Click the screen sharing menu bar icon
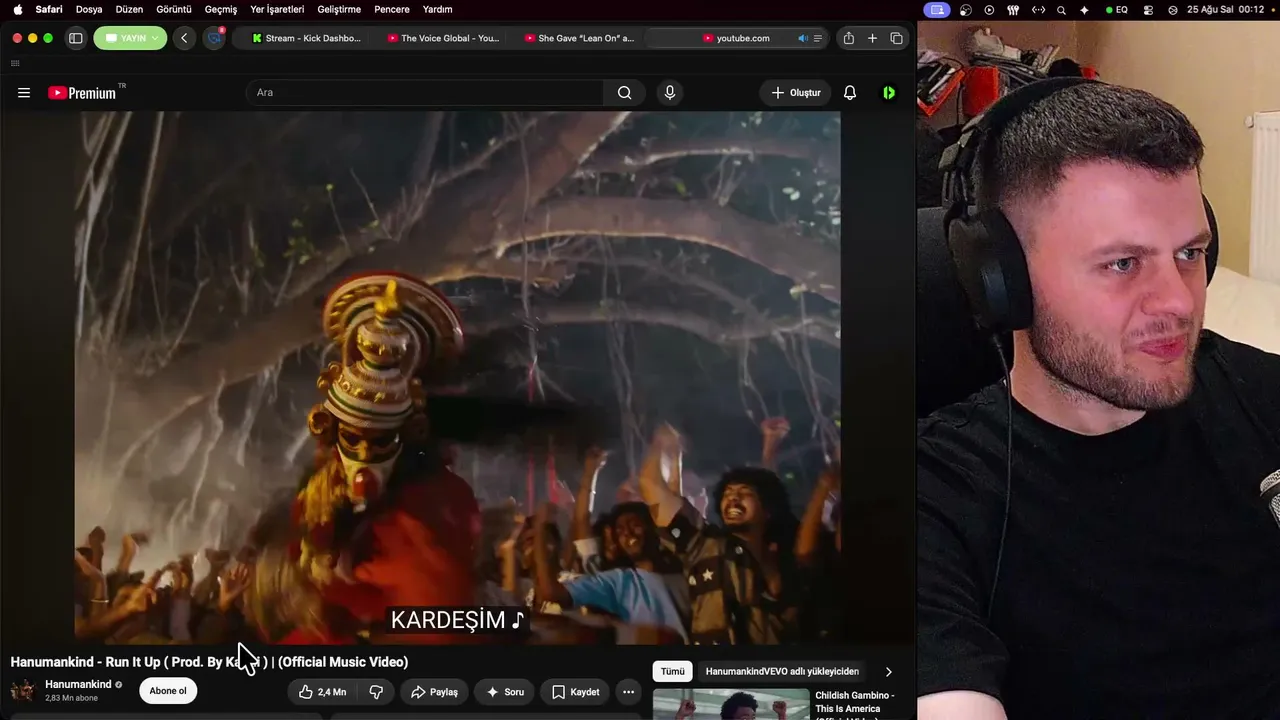This screenshot has width=1280, height=720. 937,9
